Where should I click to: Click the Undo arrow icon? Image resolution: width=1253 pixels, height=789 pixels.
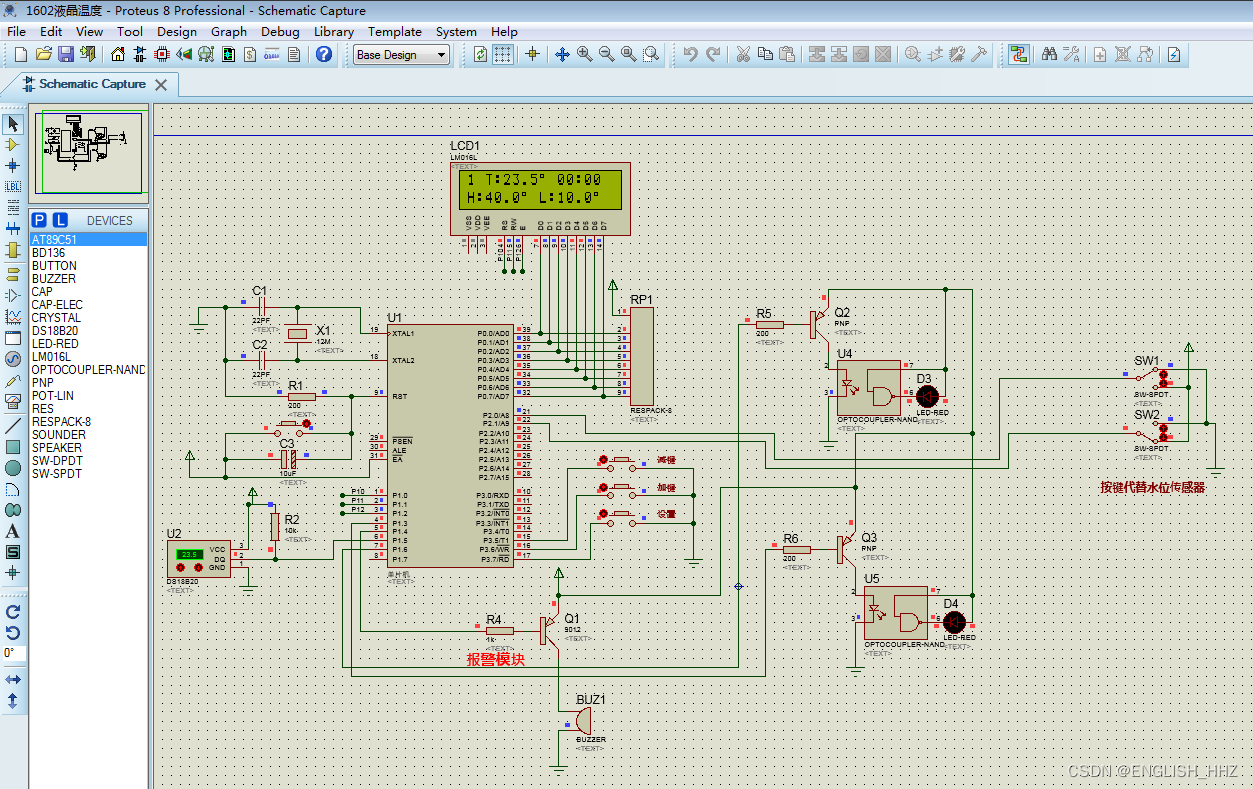coord(691,55)
